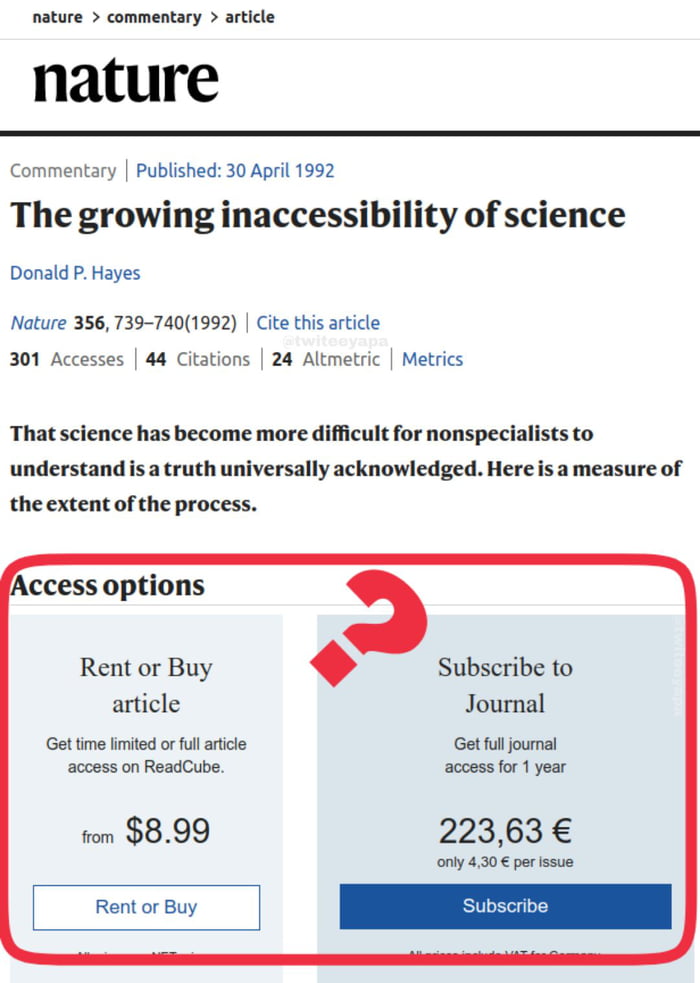Click the 'Subscribe to Journal' card title
Image resolution: width=700 pixels, height=983 pixels.
click(505, 685)
